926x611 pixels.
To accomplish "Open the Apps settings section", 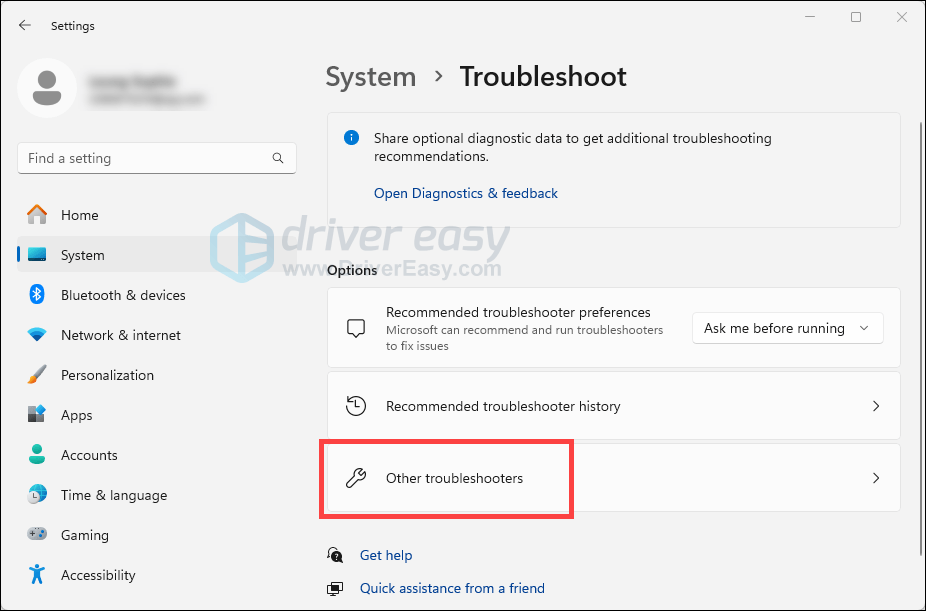I will [76, 415].
